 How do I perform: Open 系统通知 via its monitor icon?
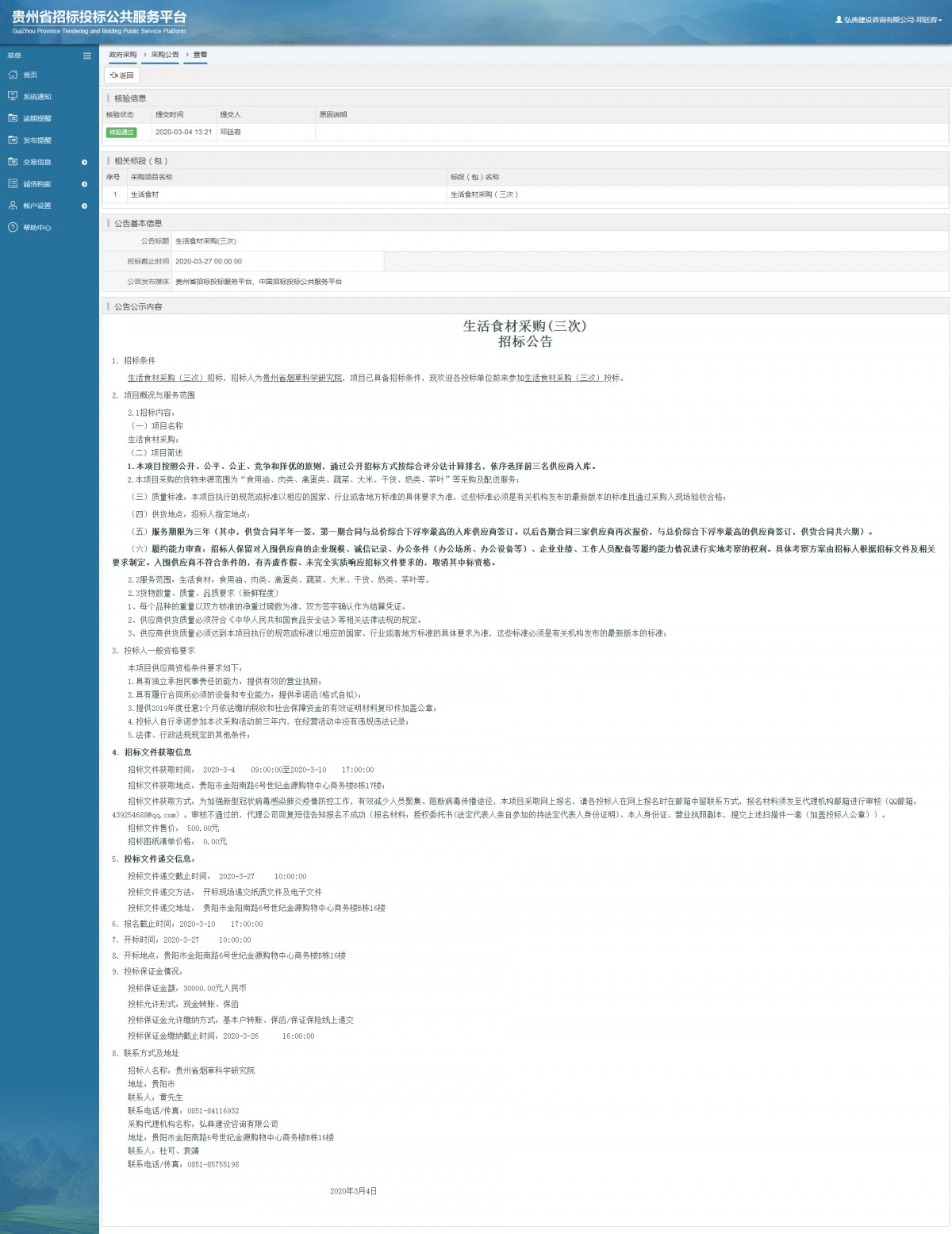13,96
